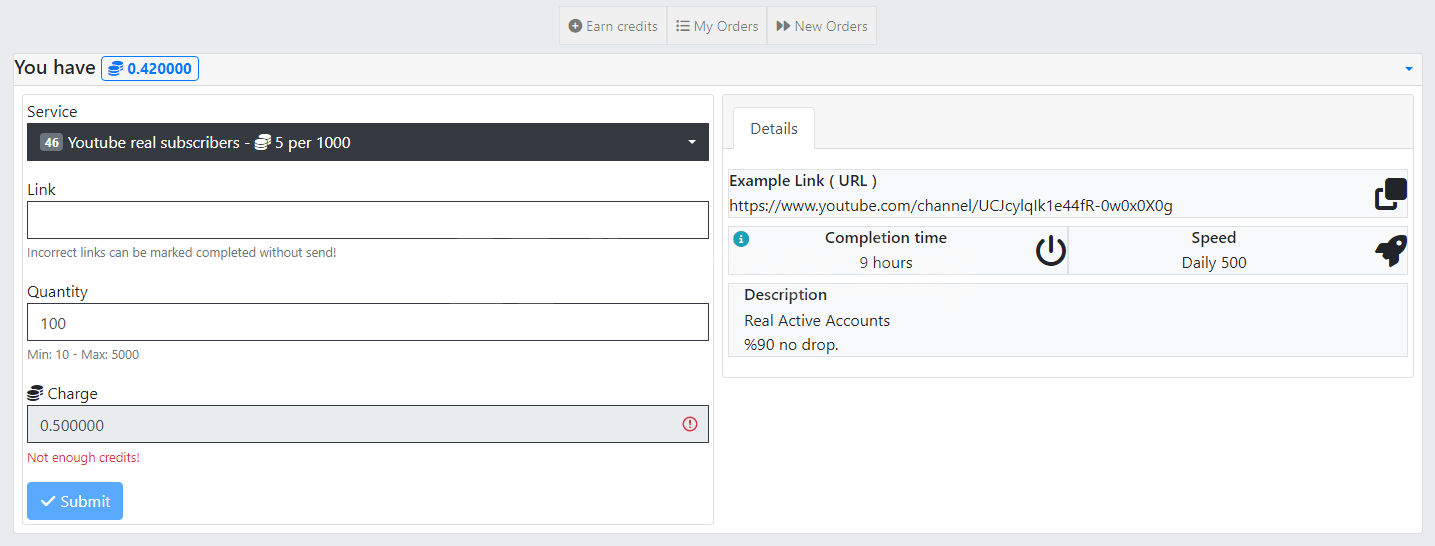Viewport: 1435px width, 546px height.
Task: Click the copy icon beside Example Link
Action: coord(1390,194)
